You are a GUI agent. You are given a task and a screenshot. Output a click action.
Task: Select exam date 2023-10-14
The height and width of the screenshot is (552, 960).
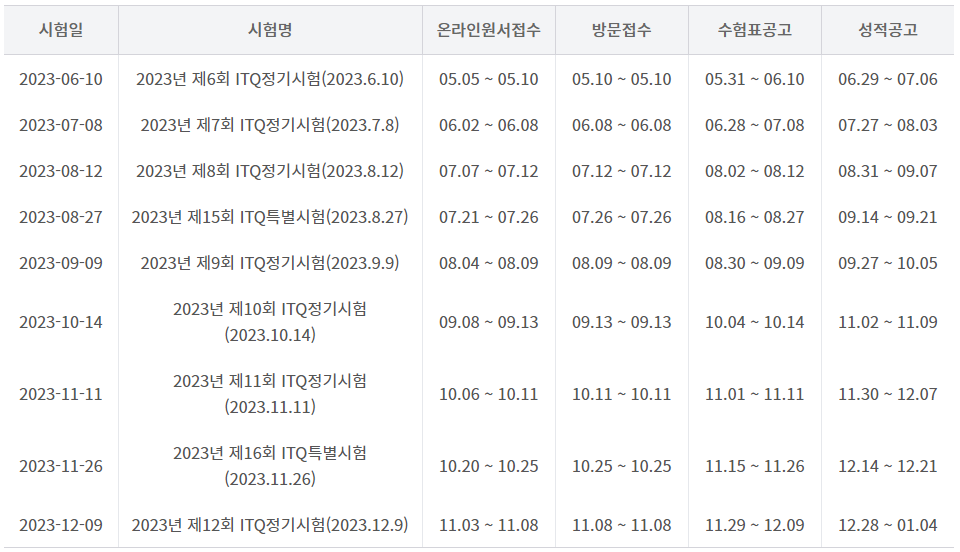pos(61,323)
